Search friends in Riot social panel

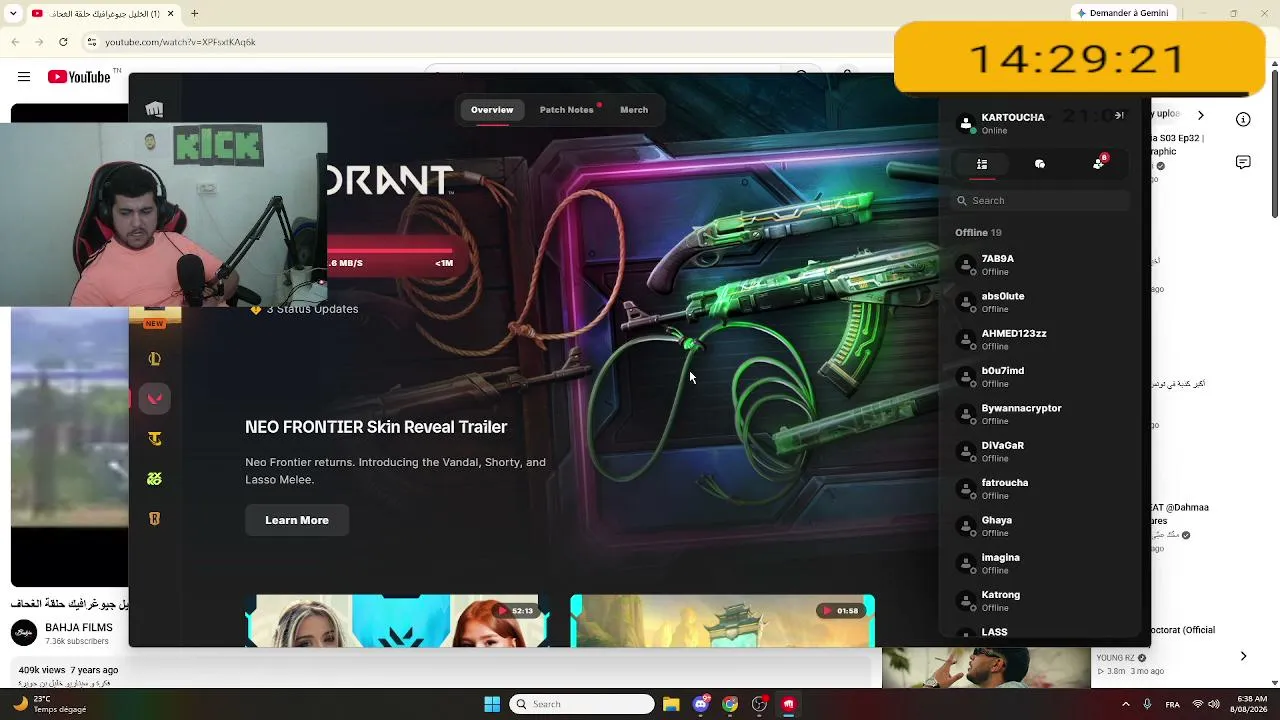1040,200
